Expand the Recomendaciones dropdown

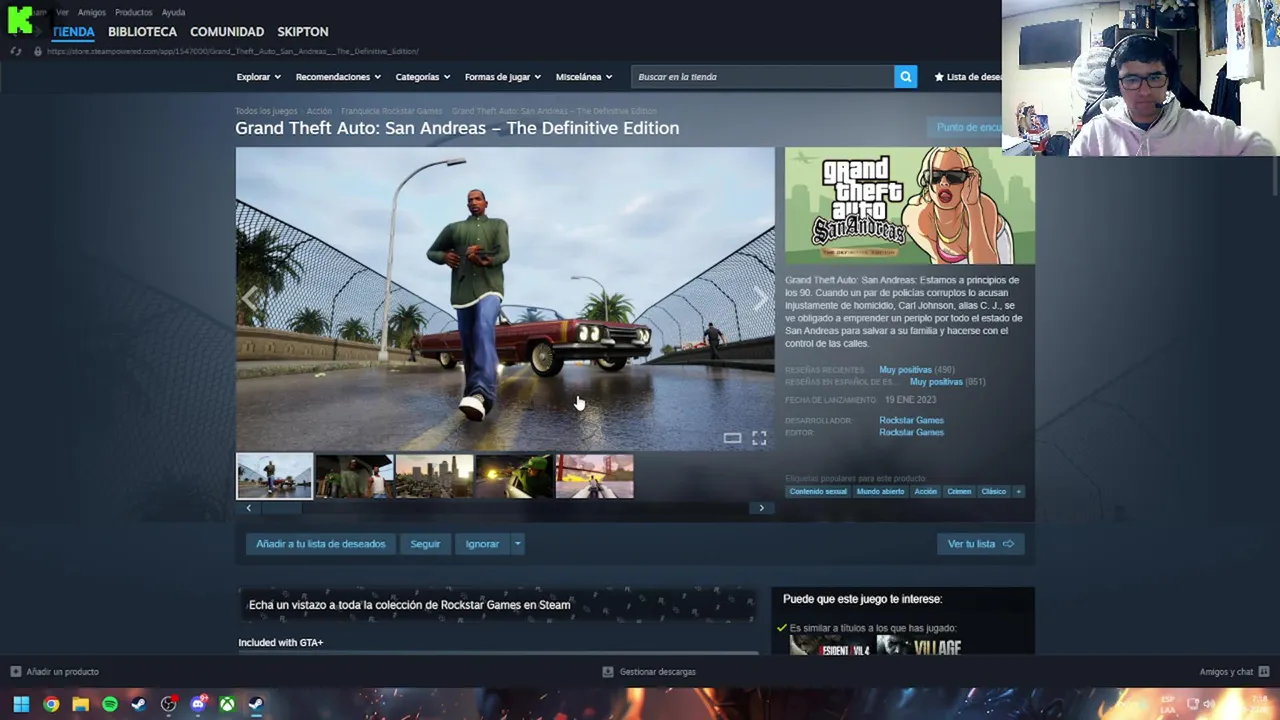[338, 77]
